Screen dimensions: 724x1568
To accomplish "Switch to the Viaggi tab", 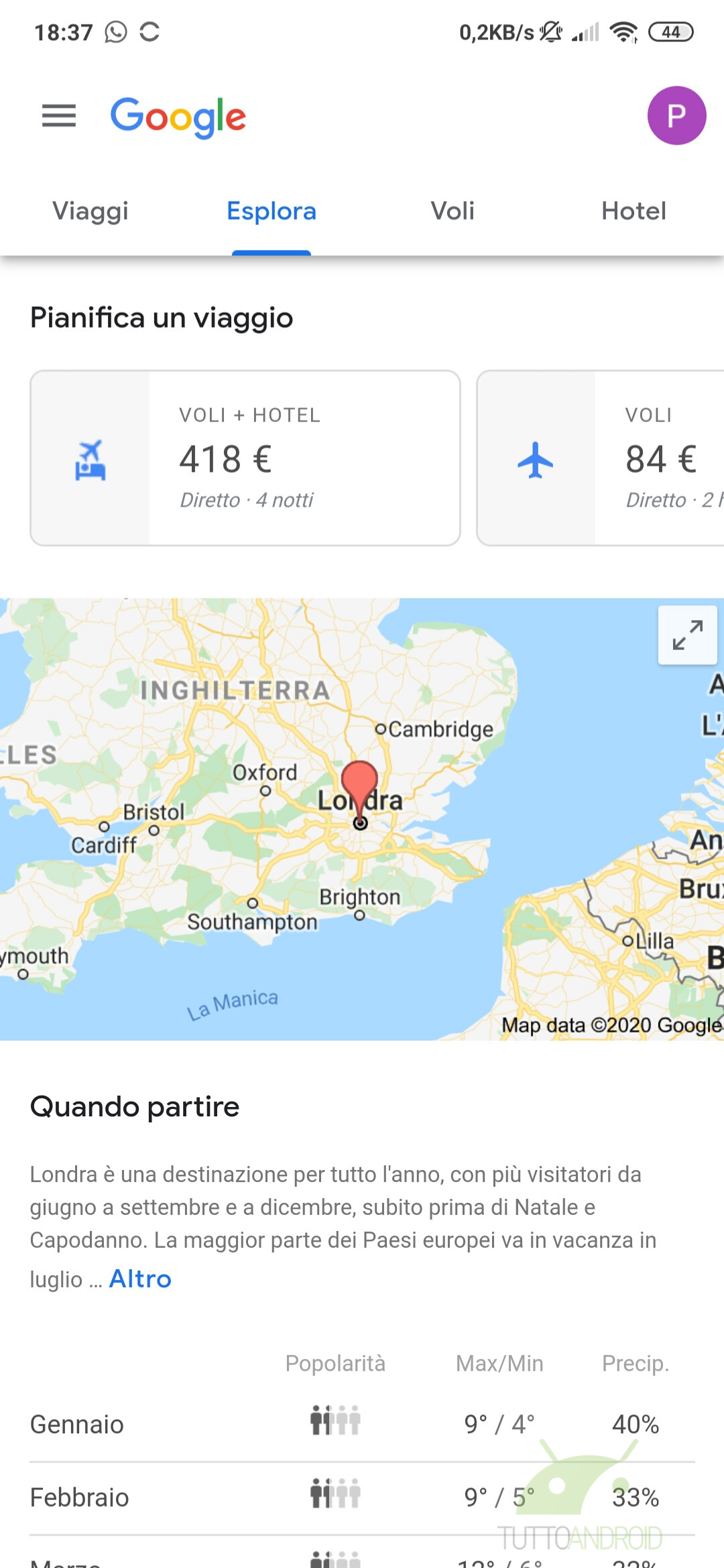I will click(x=90, y=211).
